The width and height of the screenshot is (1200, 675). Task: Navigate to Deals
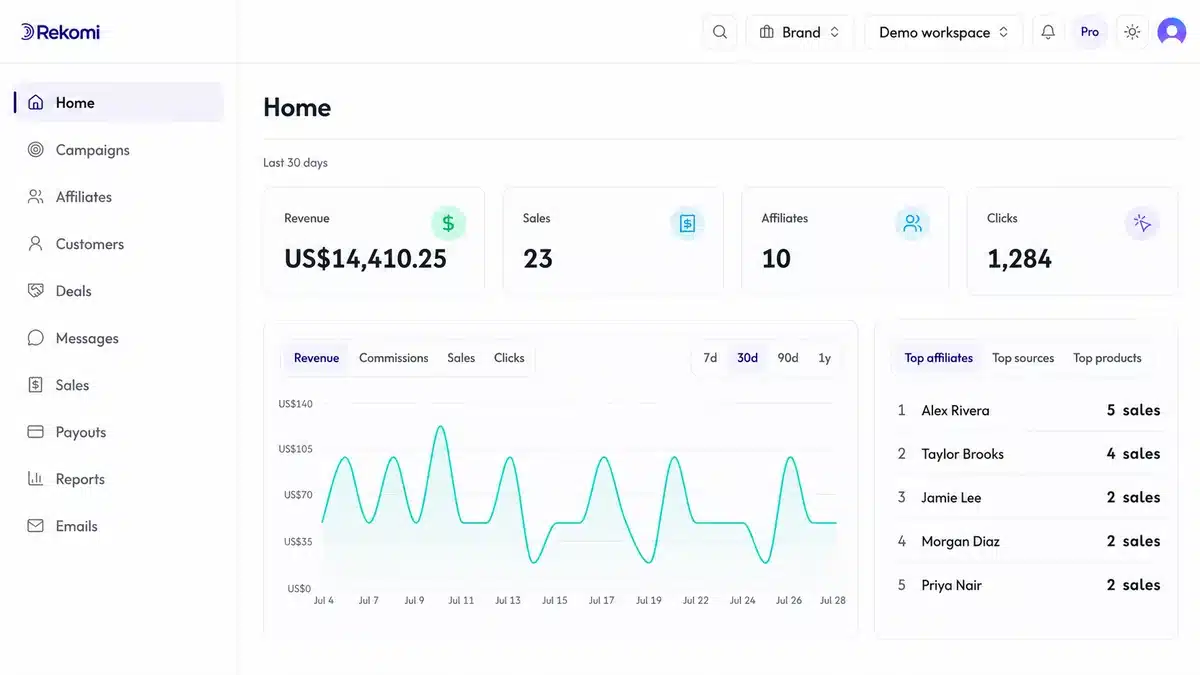click(118, 291)
